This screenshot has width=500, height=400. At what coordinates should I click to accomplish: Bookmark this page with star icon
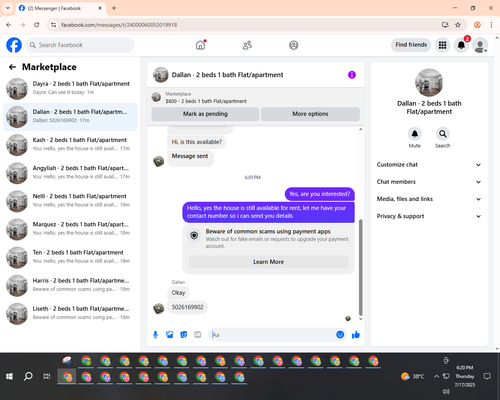click(x=458, y=25)
